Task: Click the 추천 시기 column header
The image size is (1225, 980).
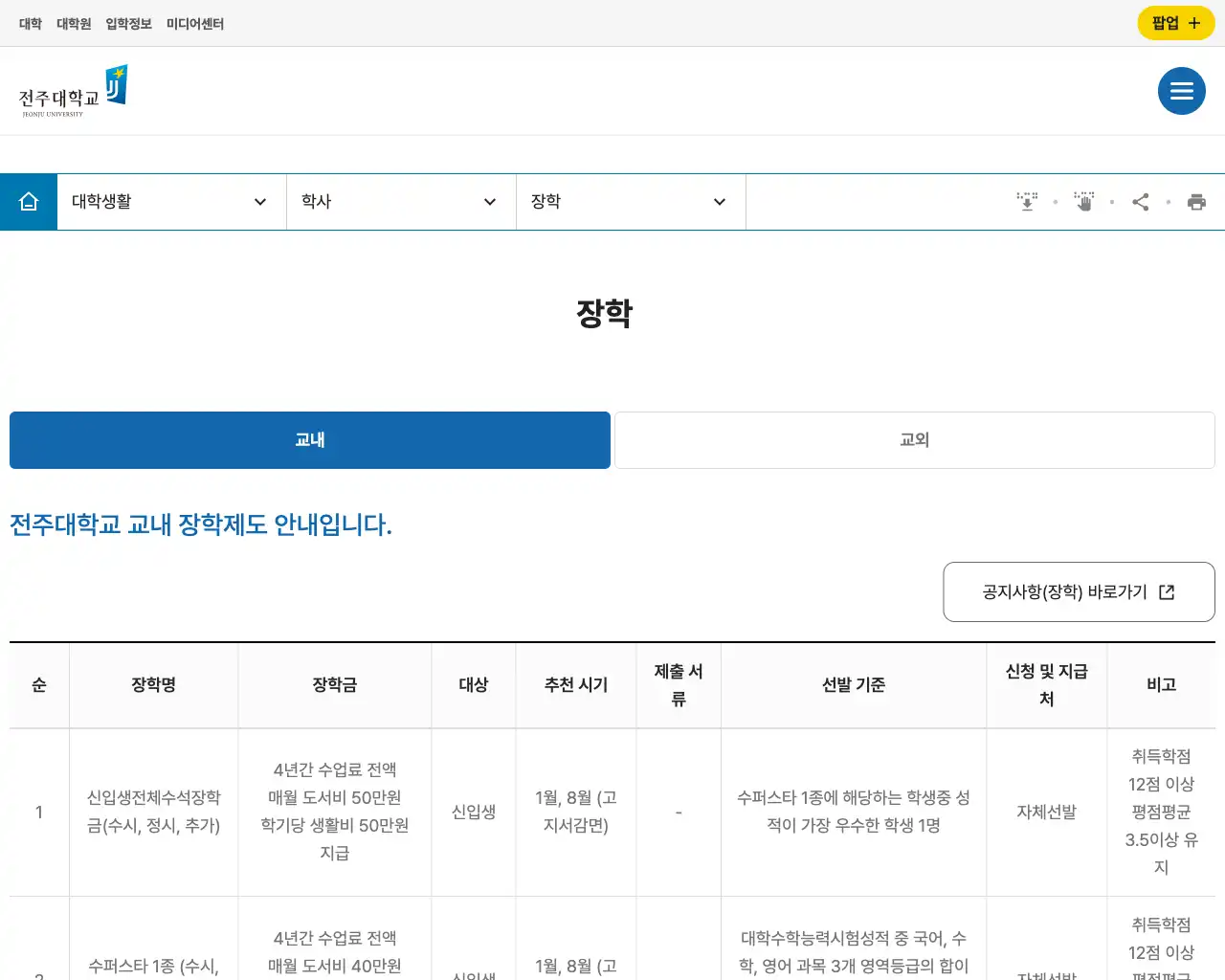Action: tap(576, 685)
